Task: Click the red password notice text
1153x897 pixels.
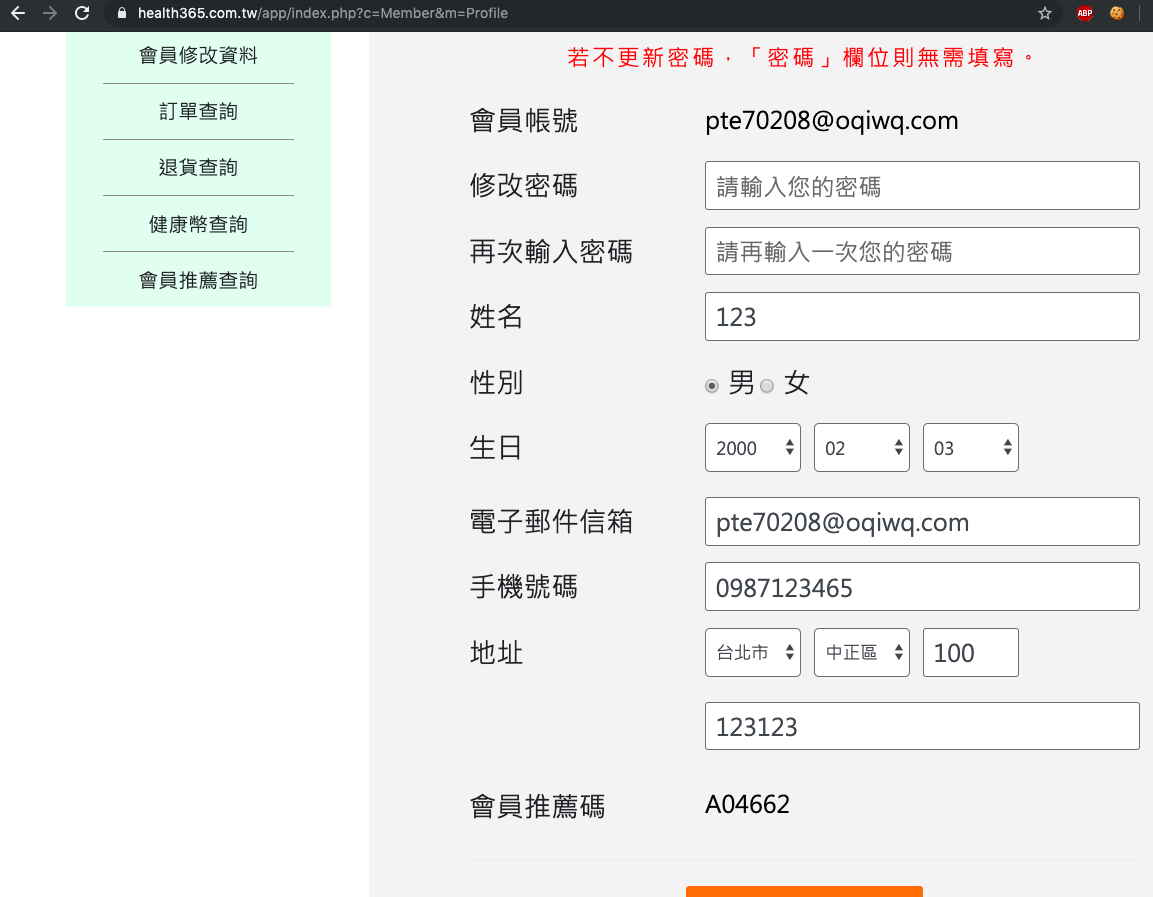Action: pyautogui.click(x=800, y=57)
